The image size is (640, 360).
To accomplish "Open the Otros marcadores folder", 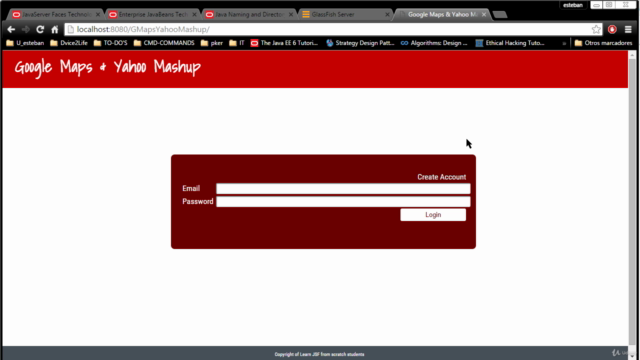I will tap(603, 43).
